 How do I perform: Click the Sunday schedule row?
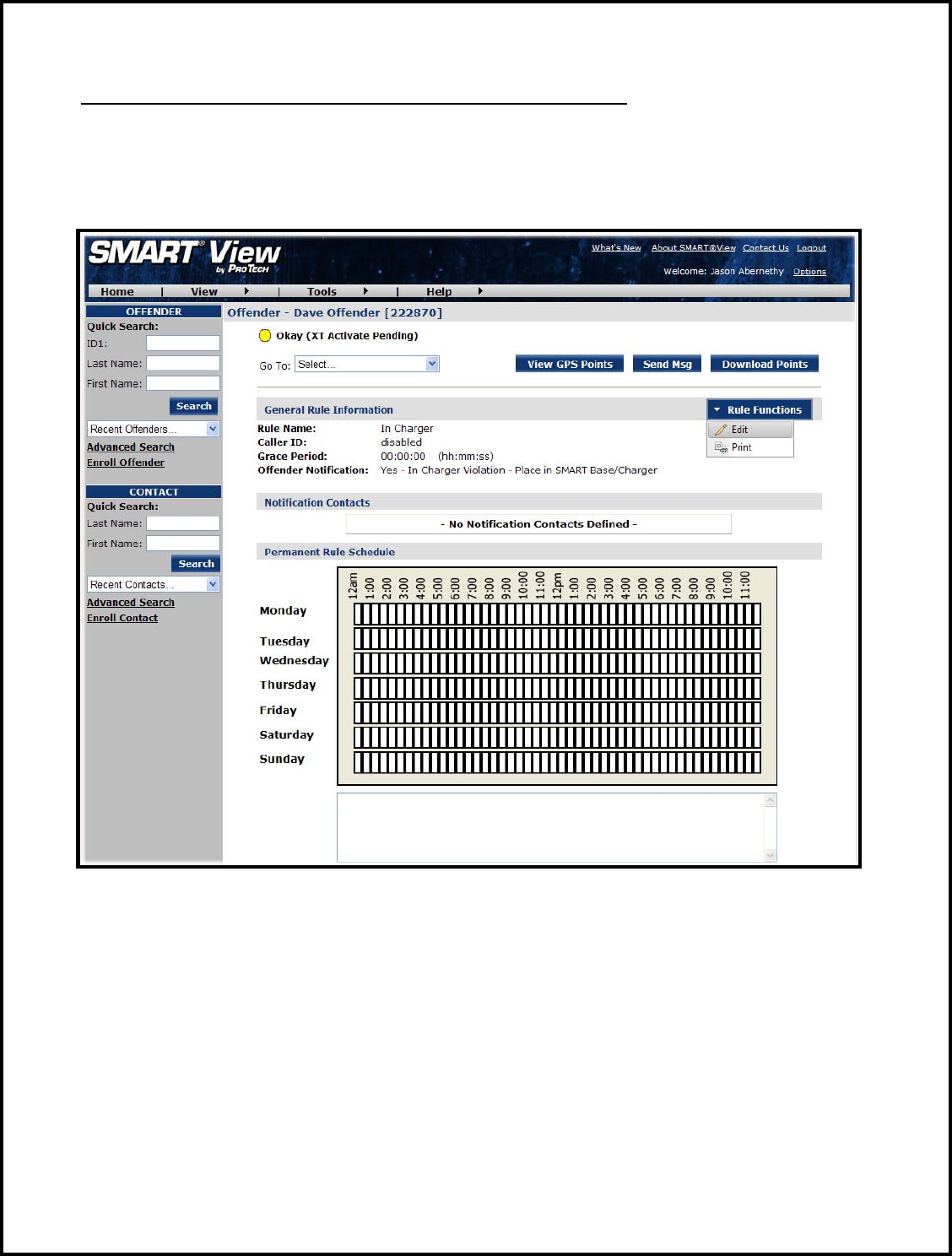(557, 762)
